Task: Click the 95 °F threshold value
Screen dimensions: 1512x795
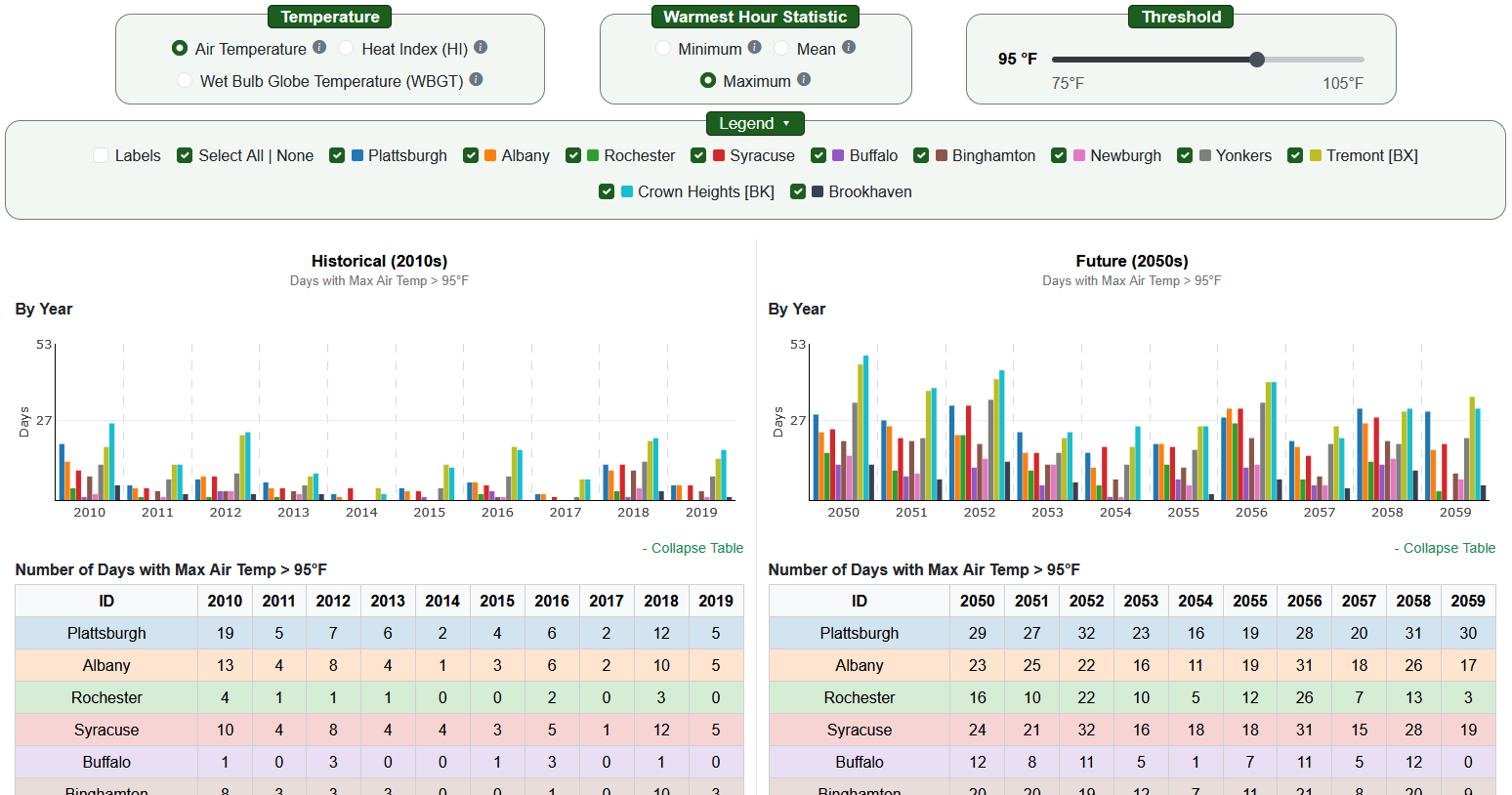Action: [x=1018, y=59]
